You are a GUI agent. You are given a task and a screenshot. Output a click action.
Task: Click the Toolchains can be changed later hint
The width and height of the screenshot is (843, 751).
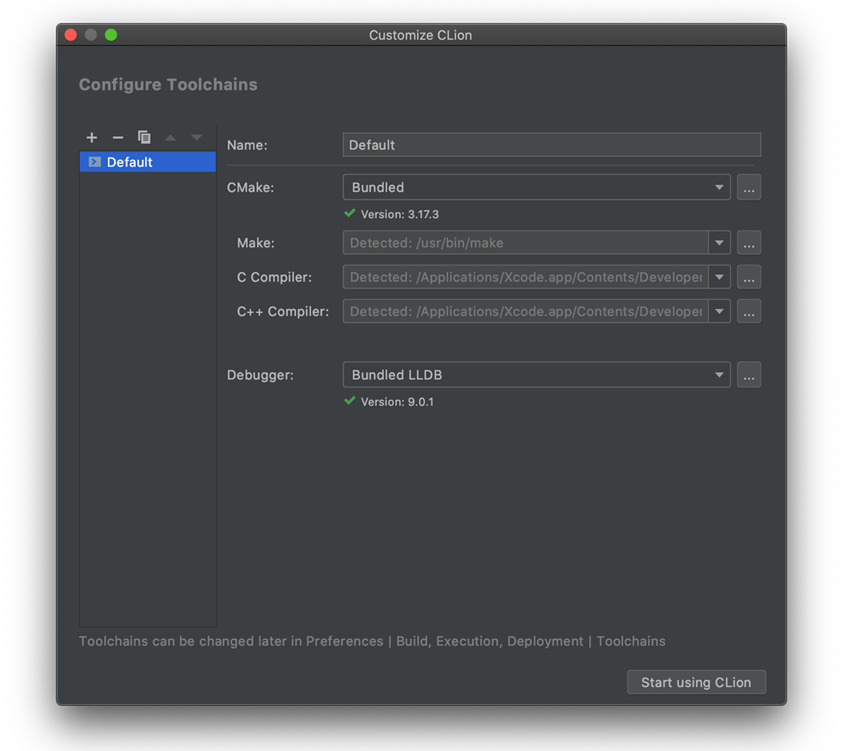(372, 641)
